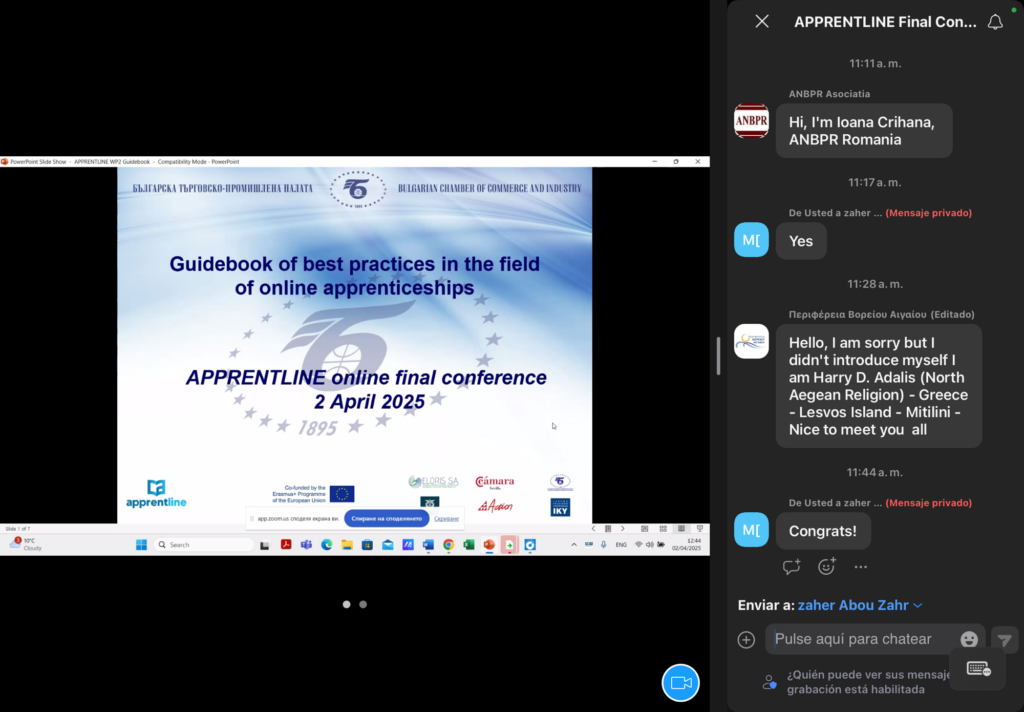Screen dimensions: 1024x712
Task: Click the blue stop sharing button in the banner
Action: pyautogui.click(x=386, y=518)
